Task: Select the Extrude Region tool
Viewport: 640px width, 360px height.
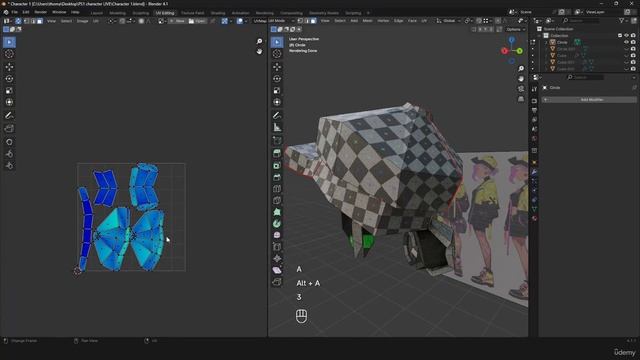Action: [277, 153]
